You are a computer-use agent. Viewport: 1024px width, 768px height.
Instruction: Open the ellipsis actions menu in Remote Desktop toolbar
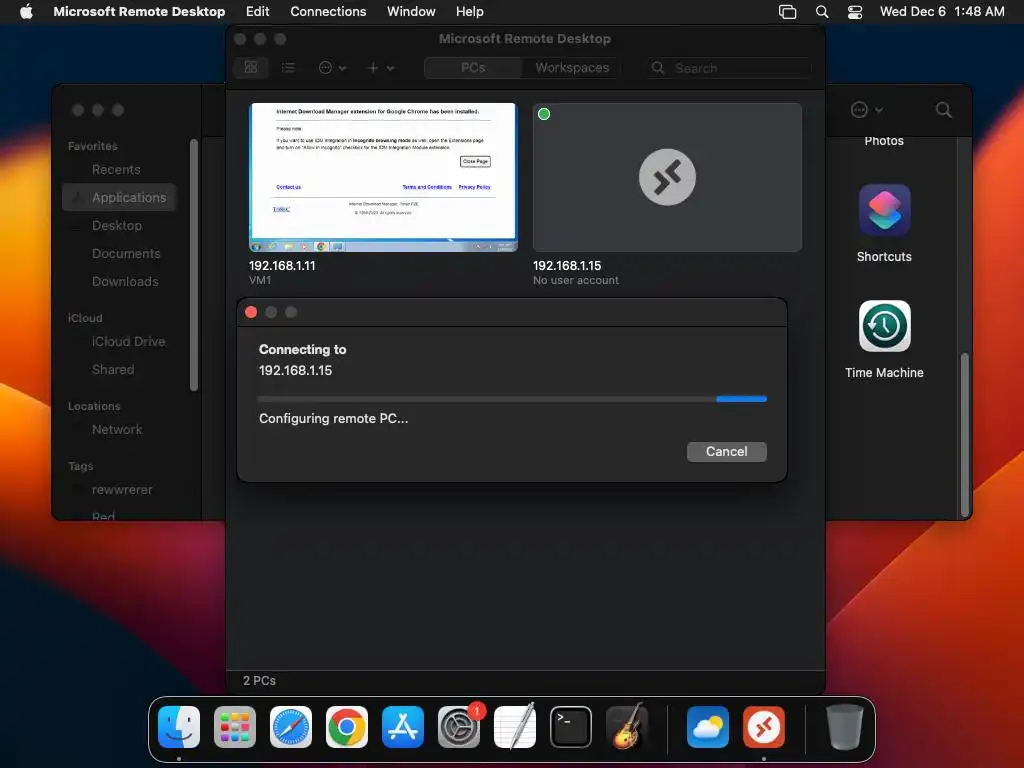[332, 67]
